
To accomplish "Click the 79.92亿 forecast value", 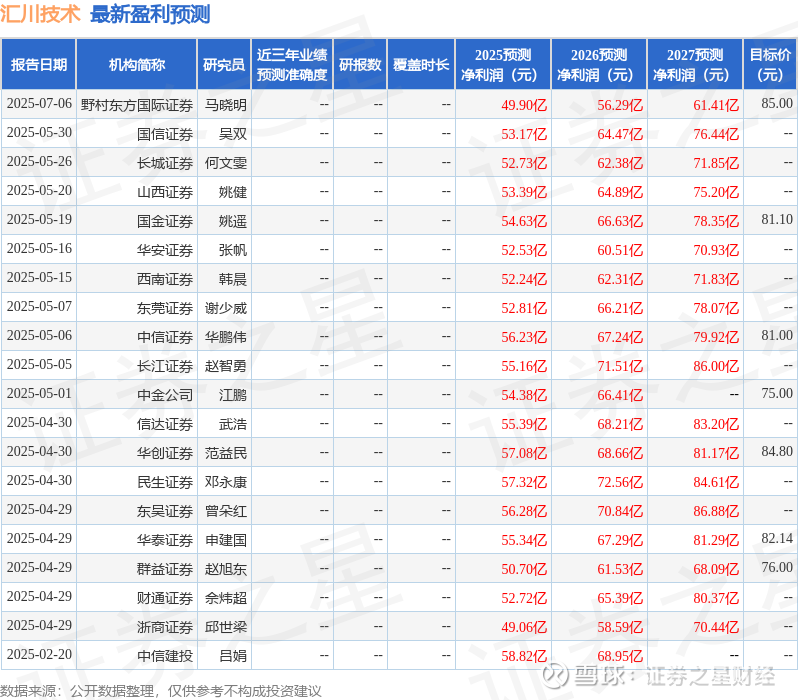I will click(x=716, y=338).
